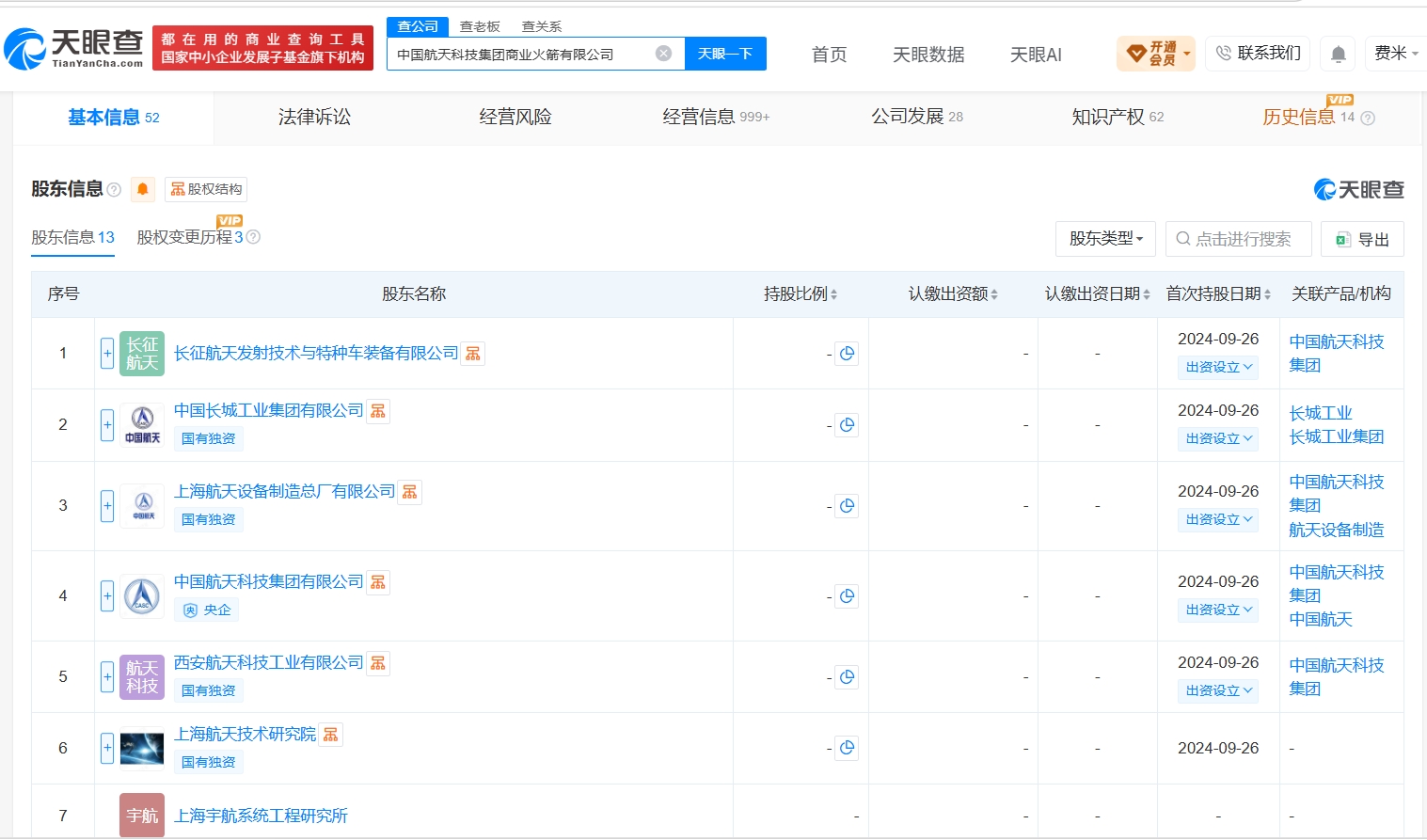
Task: Open equity structure icon next to 中国长城工业集团有限公司
Action: (x=378, y=411)
